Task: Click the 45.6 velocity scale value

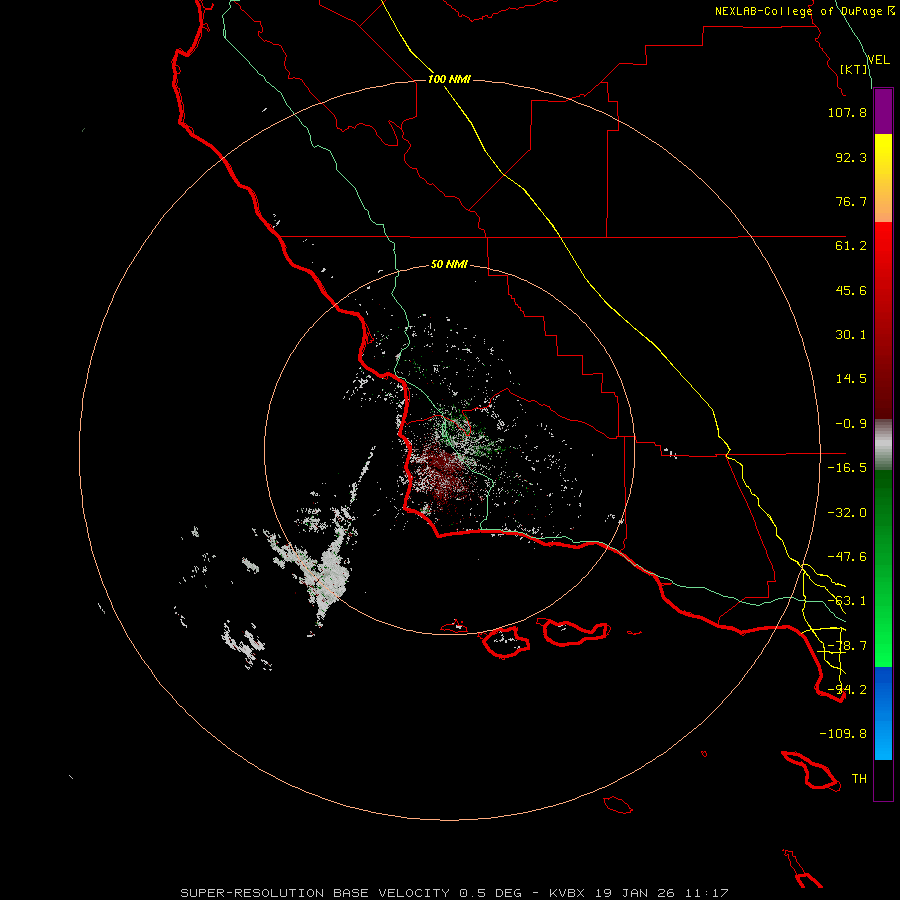Action: 851,290
